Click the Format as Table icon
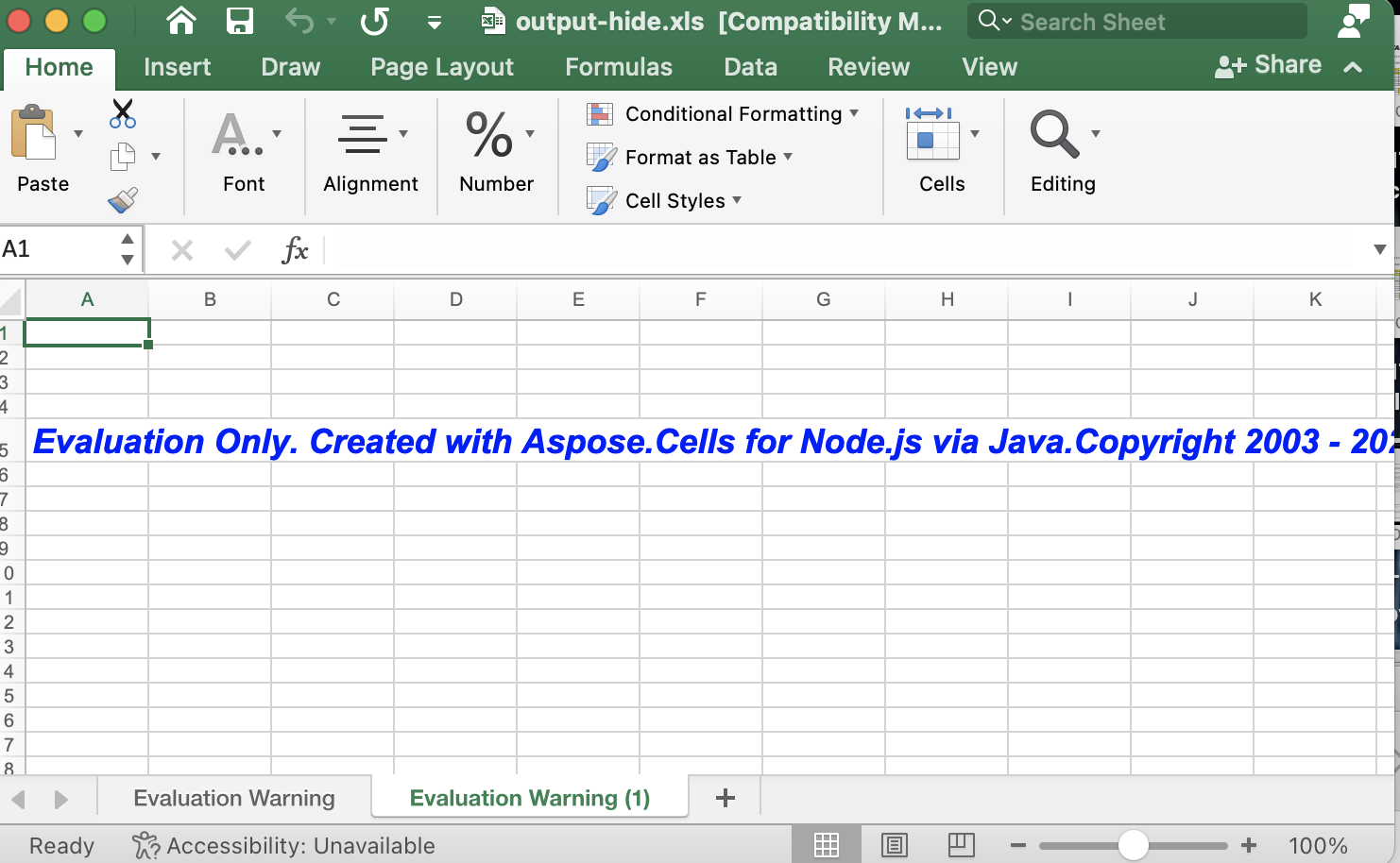 (601, 157)
